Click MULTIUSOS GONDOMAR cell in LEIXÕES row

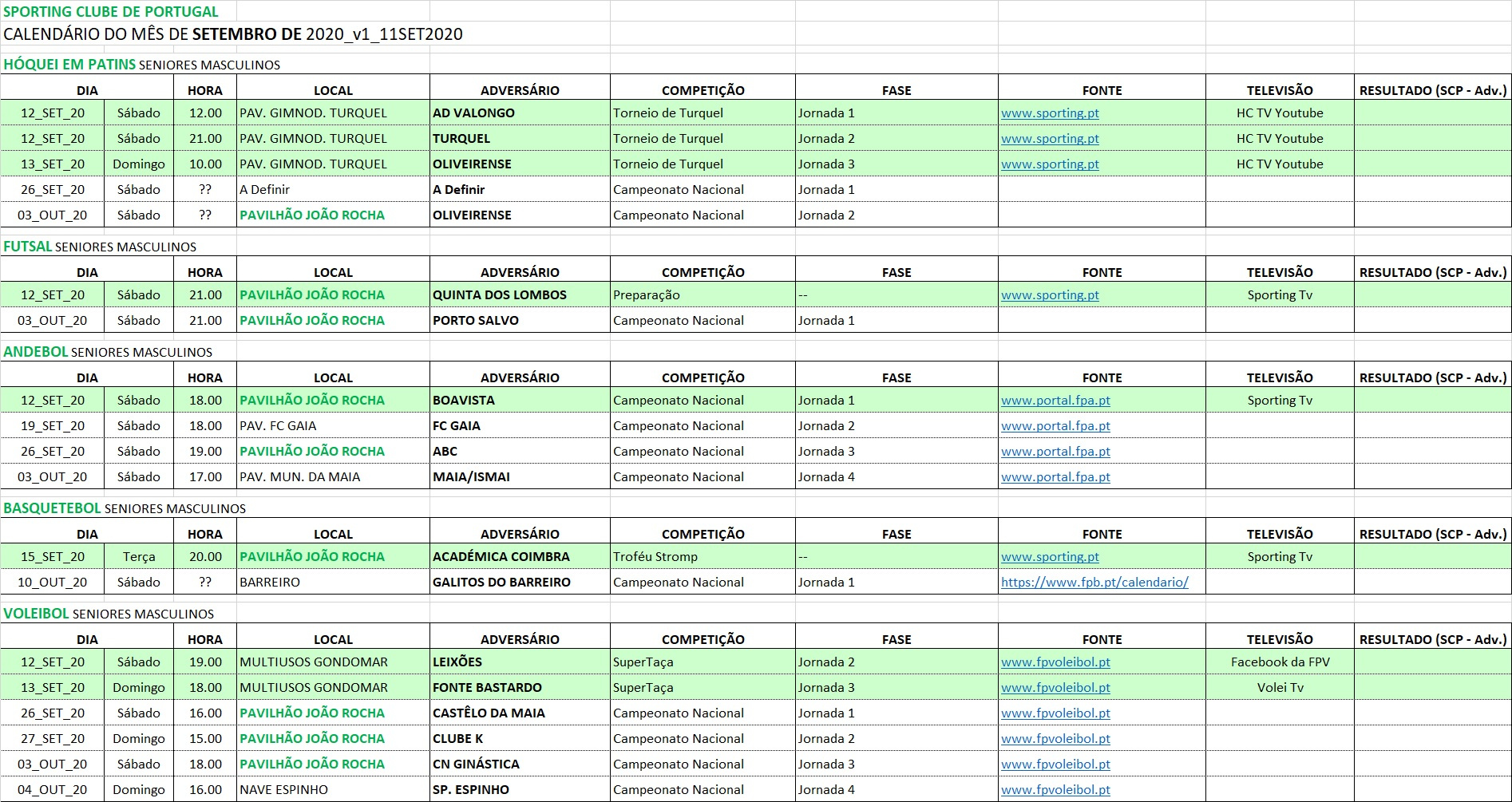tap(333, 662)
